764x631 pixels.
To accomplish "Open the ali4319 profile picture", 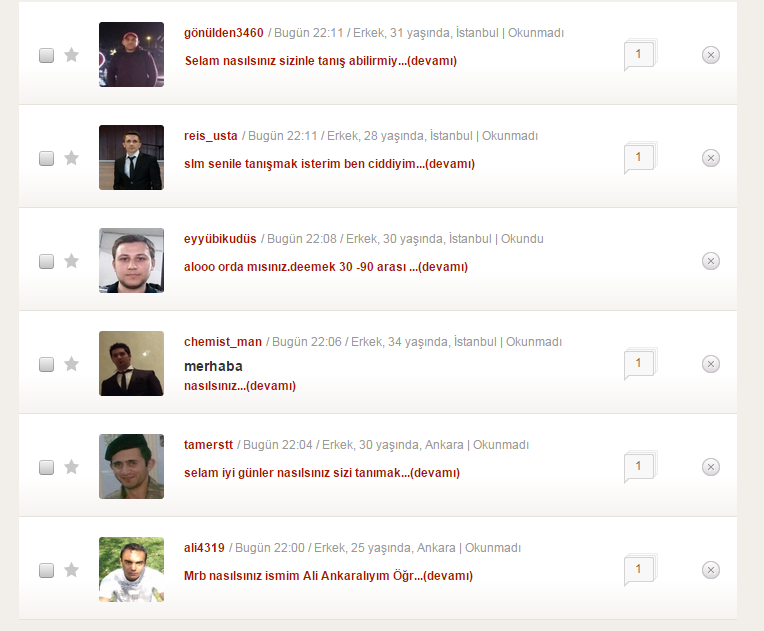I will (x=132, y=570).
